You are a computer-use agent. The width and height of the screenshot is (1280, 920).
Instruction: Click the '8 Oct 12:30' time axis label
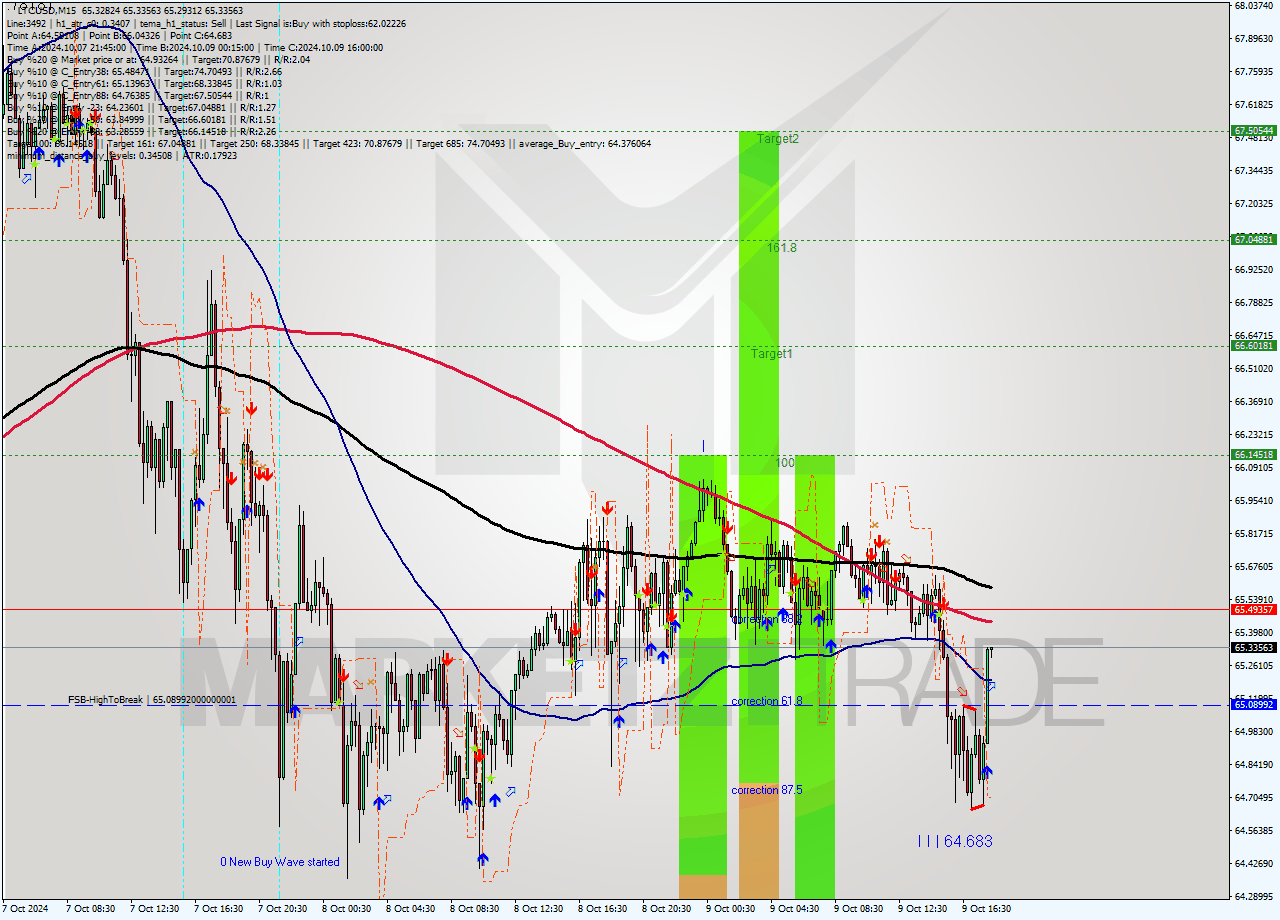coord(538,909)
